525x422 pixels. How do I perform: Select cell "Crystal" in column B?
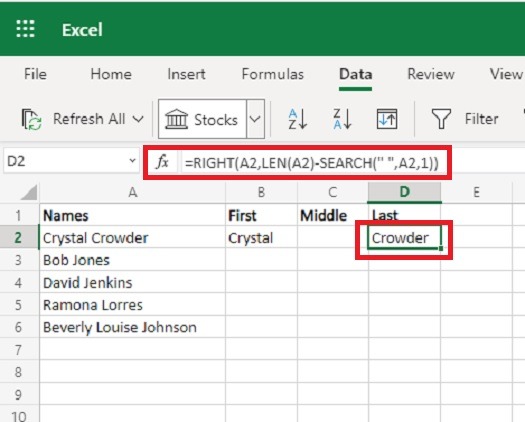[x=261, y=238]
